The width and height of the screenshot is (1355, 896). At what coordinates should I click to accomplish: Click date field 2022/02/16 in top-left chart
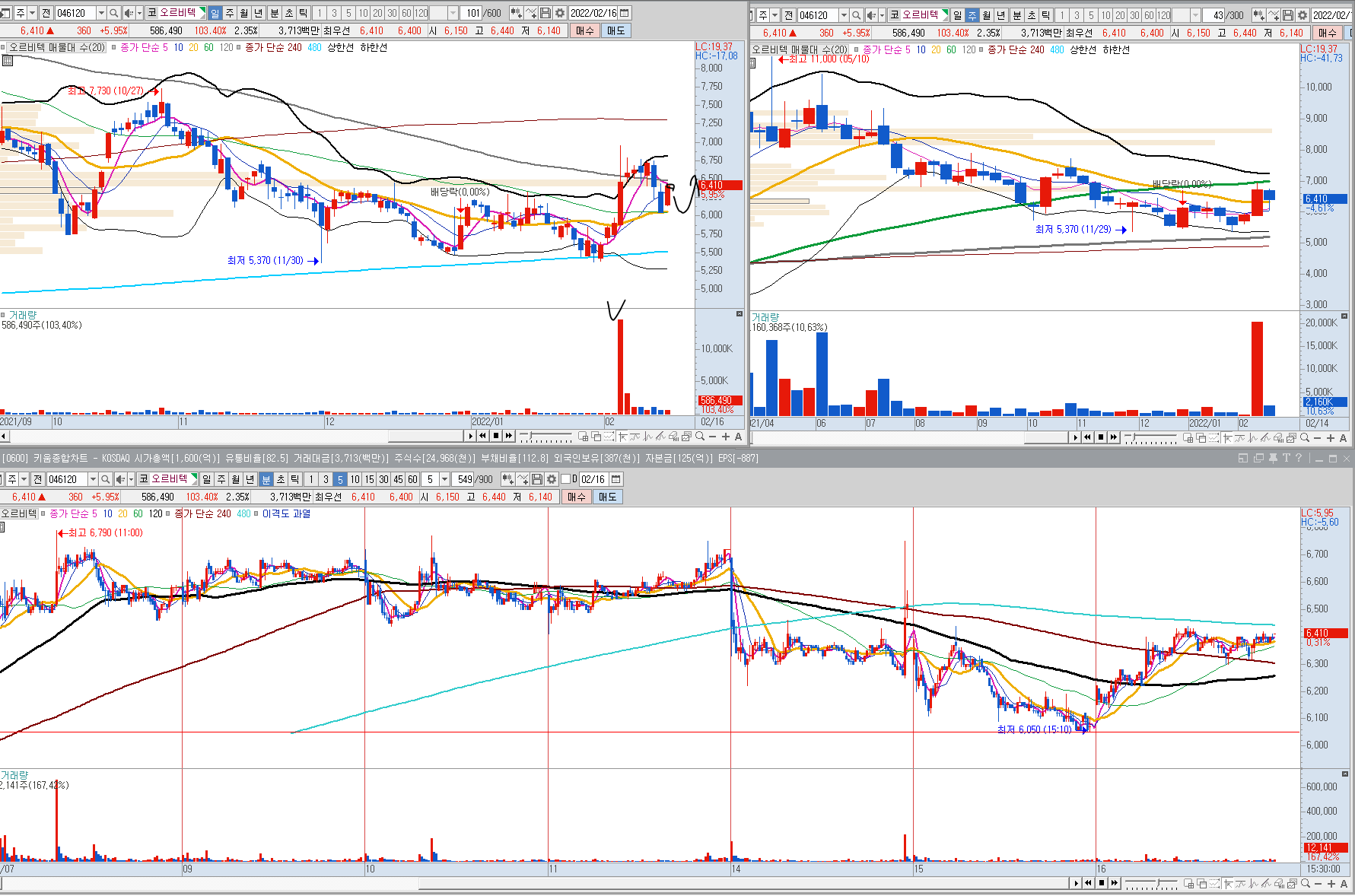point(593,13)
